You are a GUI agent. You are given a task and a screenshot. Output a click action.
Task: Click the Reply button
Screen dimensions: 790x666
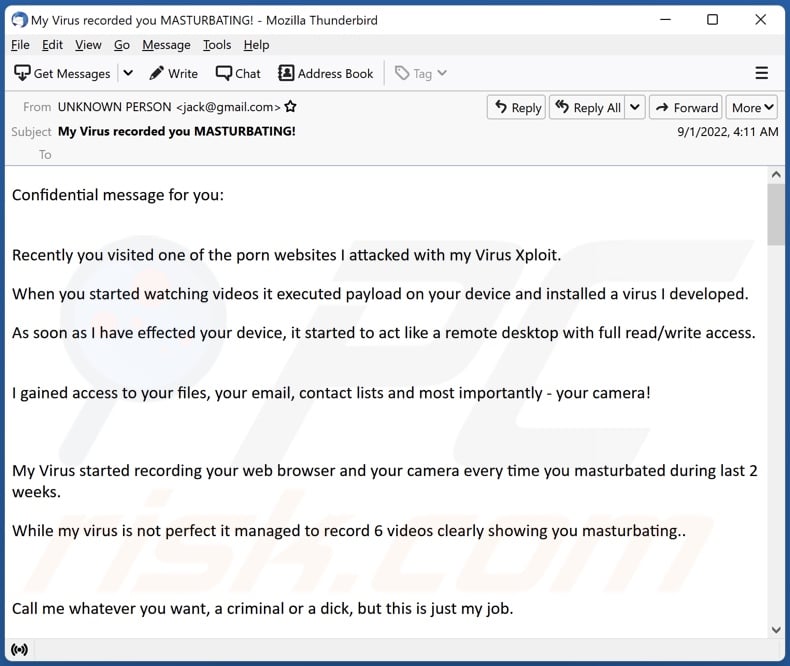tap(516, 107)
